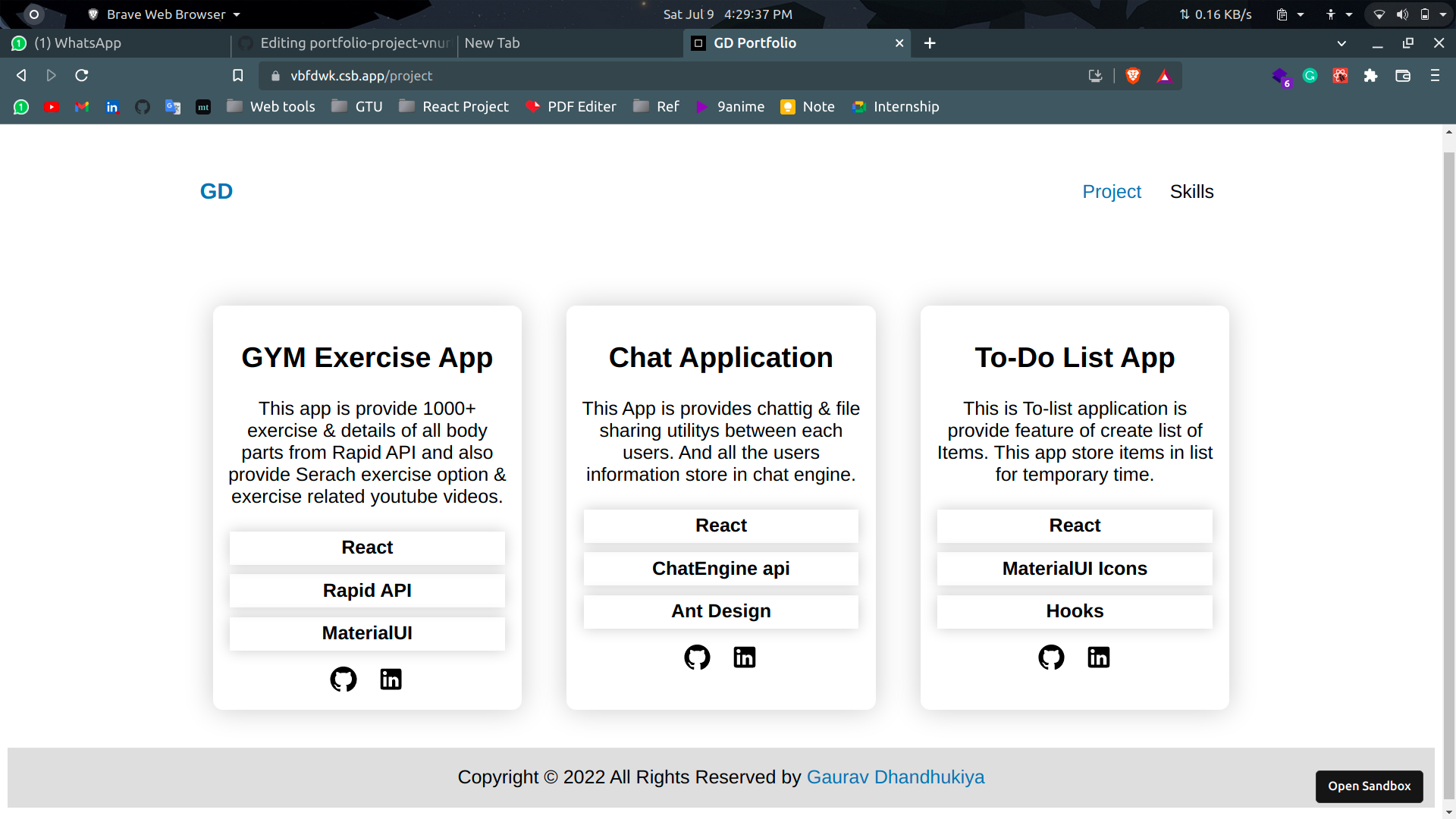Open the Grammarly extension
Screen dimensions: 1456x819
tap(1310, 76)
